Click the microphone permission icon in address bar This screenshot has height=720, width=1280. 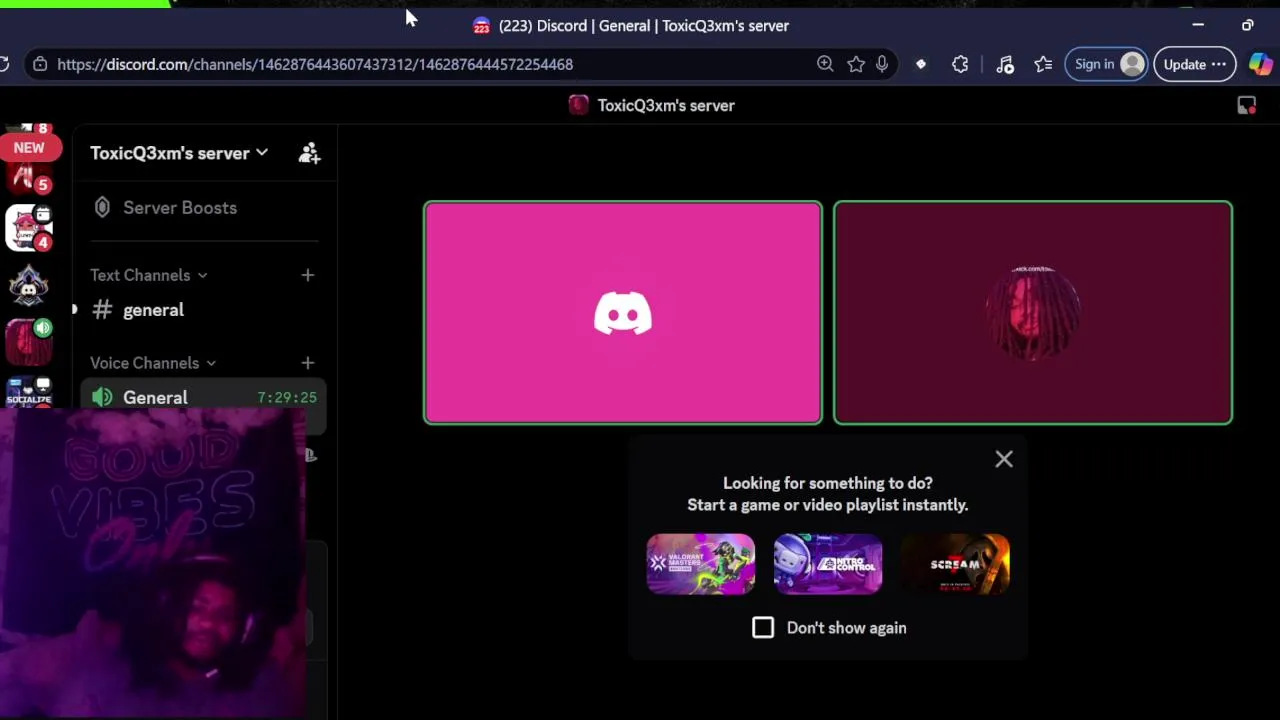pyautogui.click(x=882, y=64)
